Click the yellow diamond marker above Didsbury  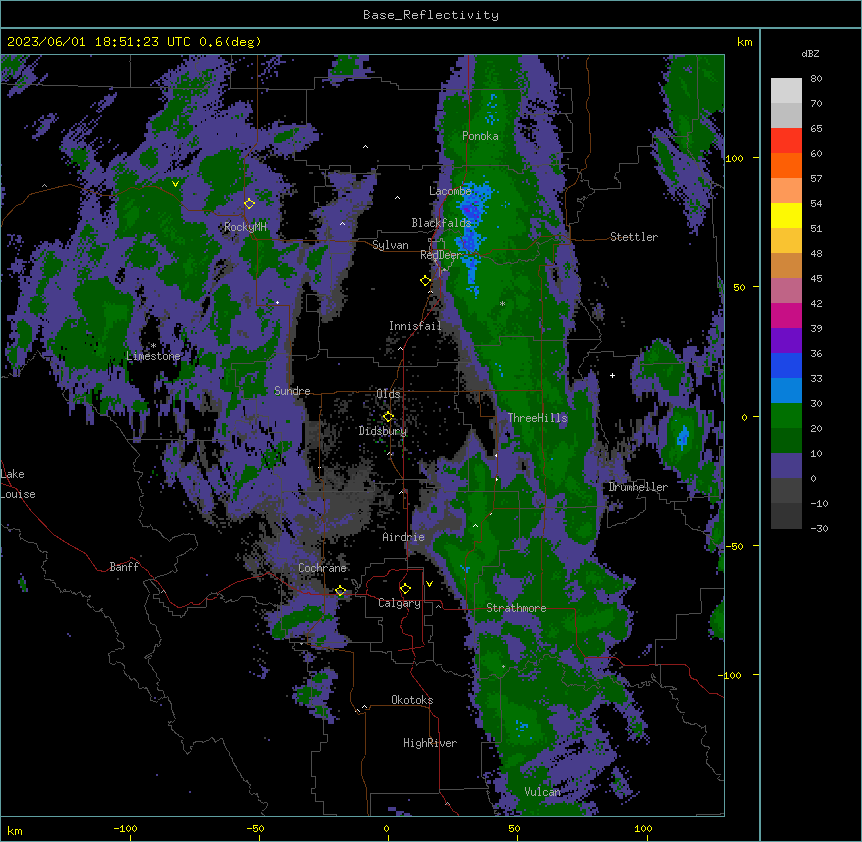coord(389,417)
